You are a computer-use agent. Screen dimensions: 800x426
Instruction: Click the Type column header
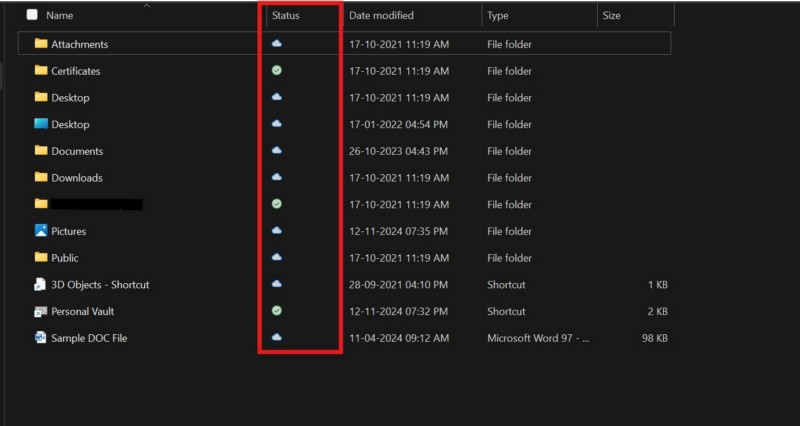498,16
